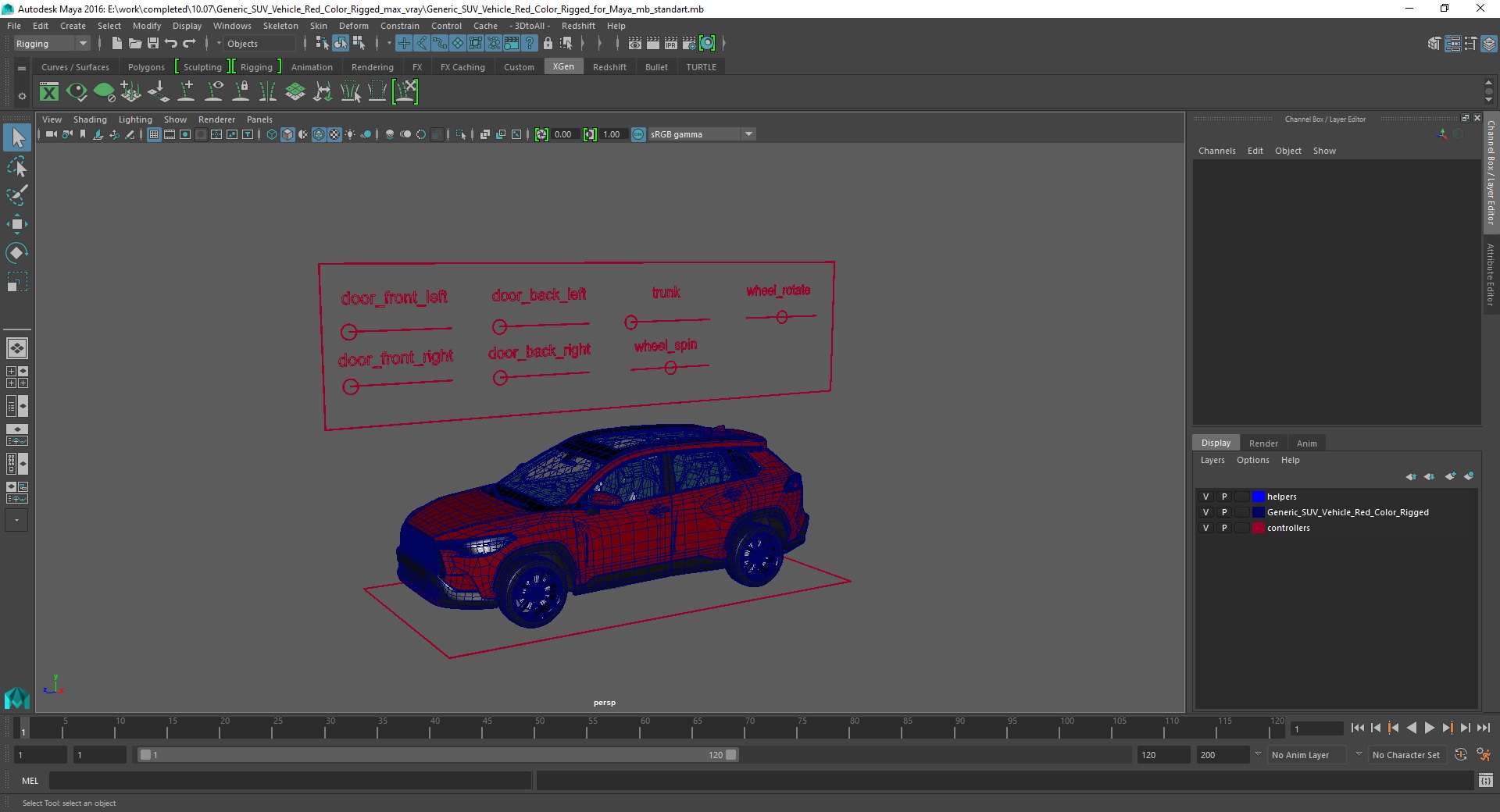Click the gamma value field 1.00
Screen dimensions: 1500x812
(x=612, y=134)
